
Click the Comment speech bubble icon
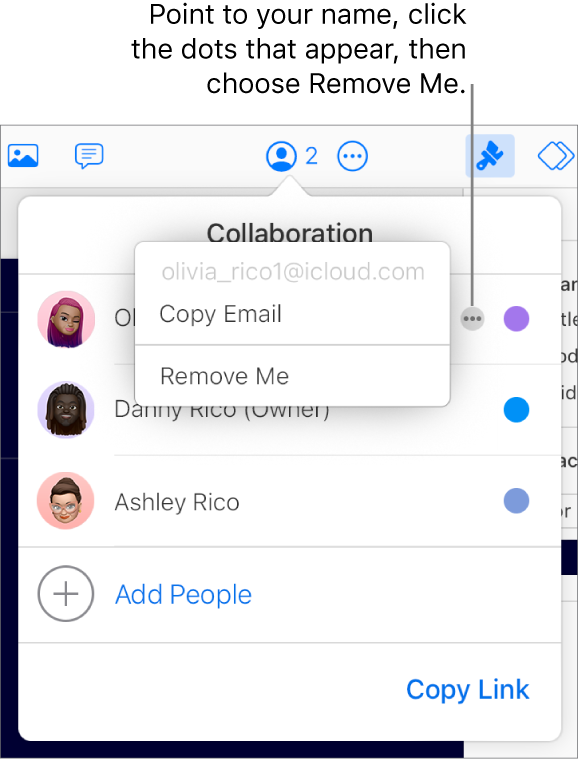coord(89,156)
